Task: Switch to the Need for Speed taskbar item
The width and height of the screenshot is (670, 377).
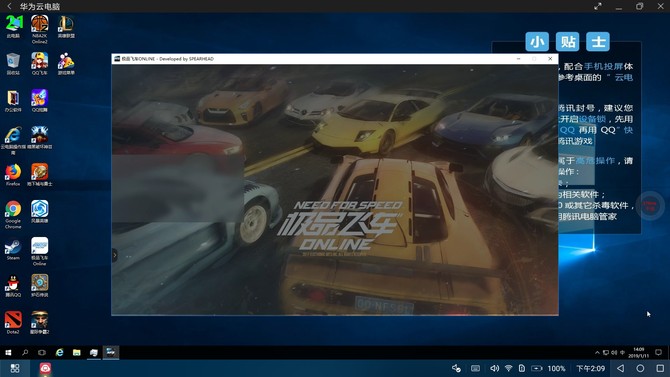Action: [111, 353]
